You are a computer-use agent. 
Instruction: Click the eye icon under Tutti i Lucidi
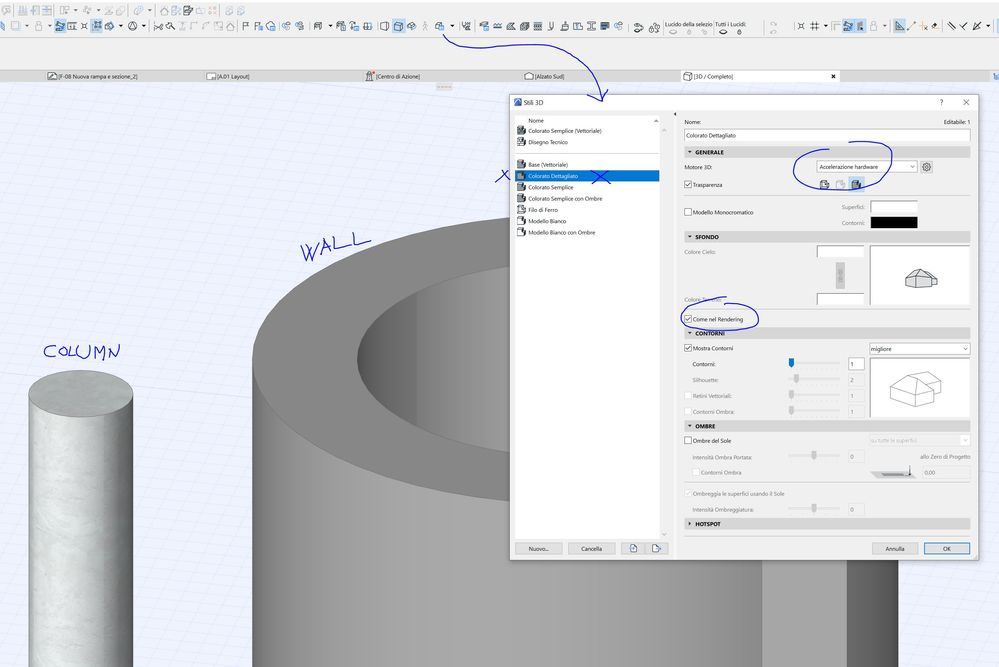724,30
